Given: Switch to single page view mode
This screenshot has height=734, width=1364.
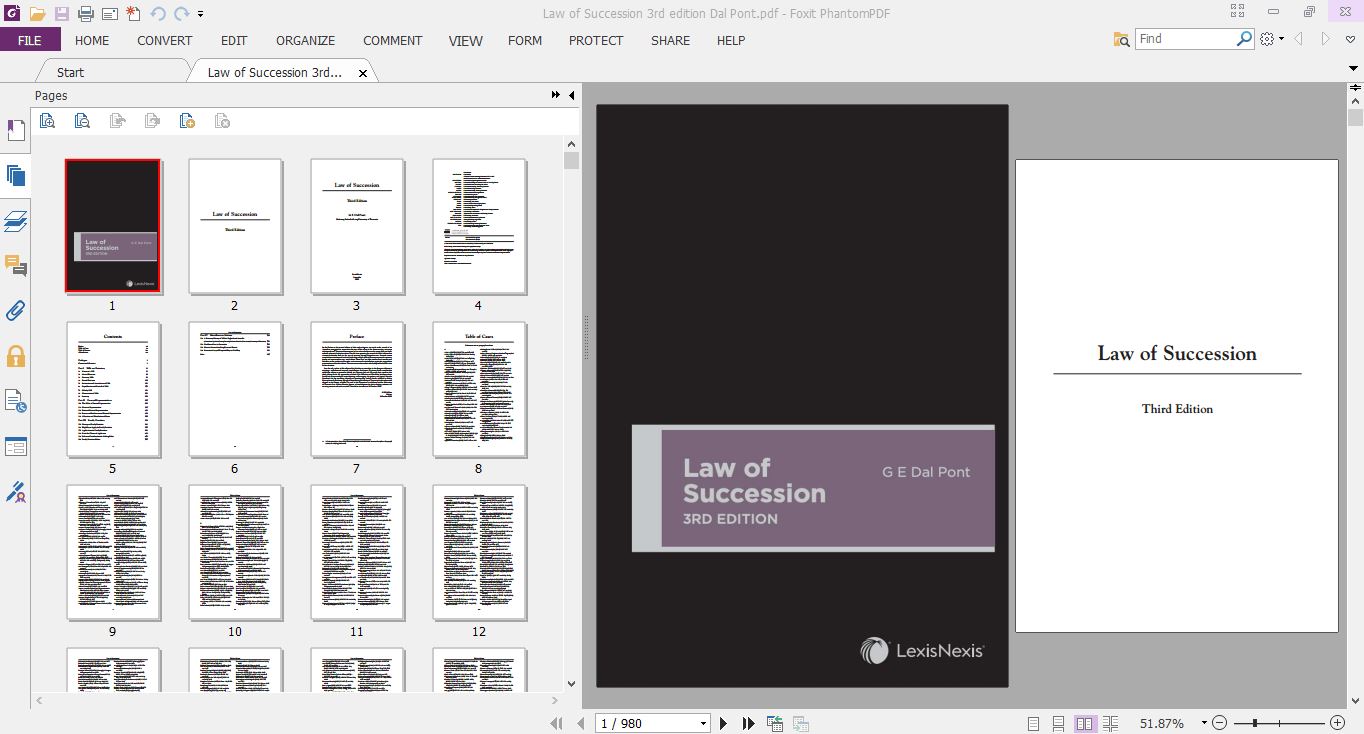Looking at the screenshot, I should pyautogui.click(x=1033, y=723).
